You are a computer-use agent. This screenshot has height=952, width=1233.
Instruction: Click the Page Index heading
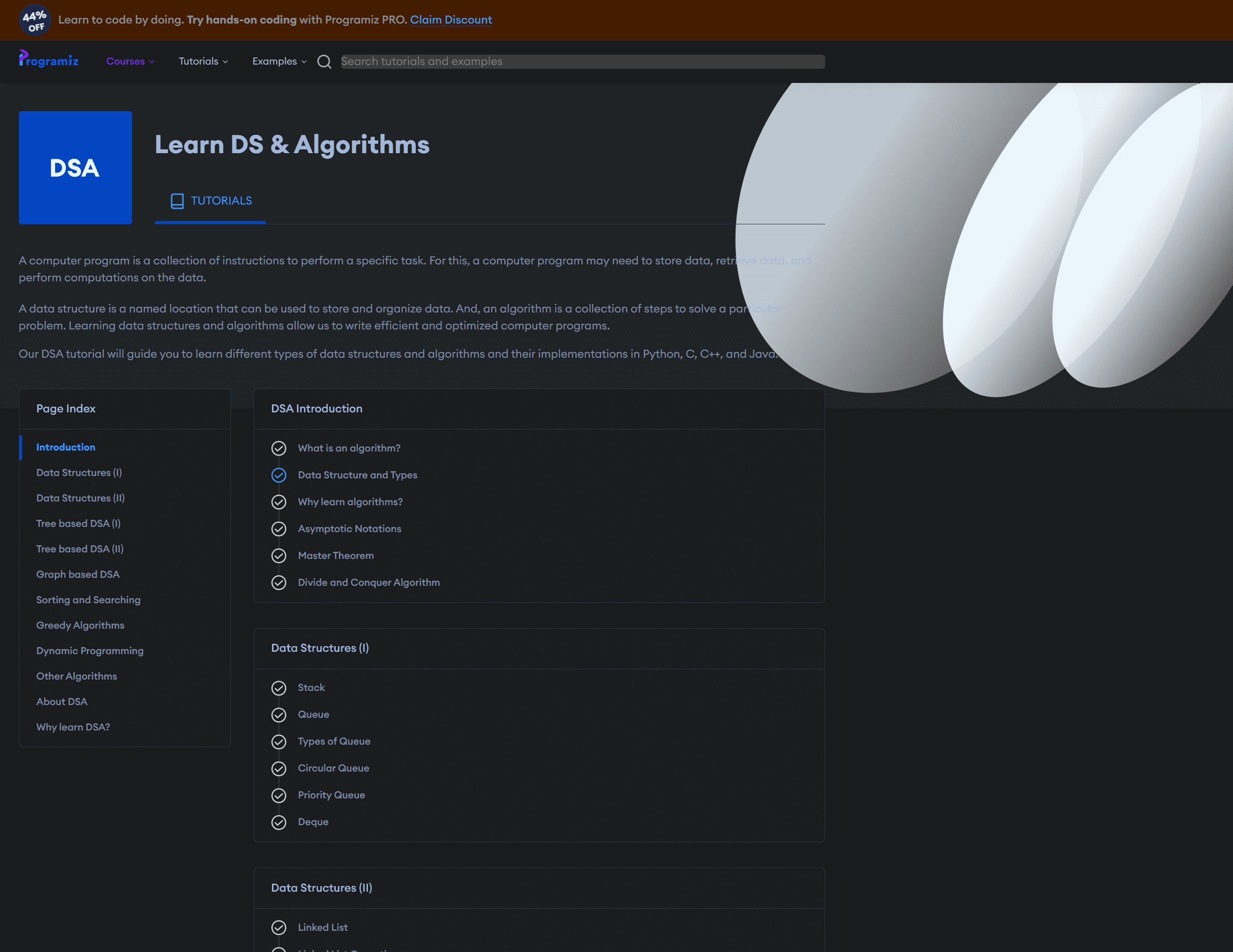[66, 409]
